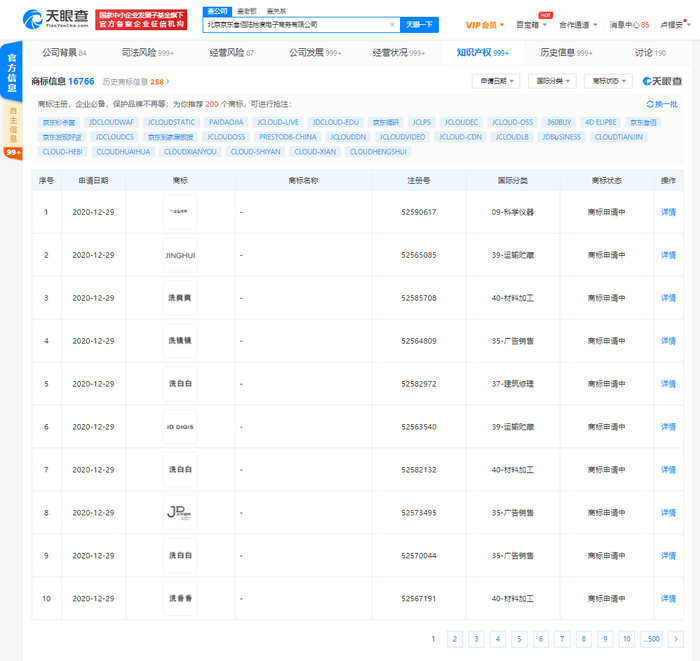Screen dimensions: 700x661
Task: Expand the 合作通道 menu
Action: tap(578, 25)
